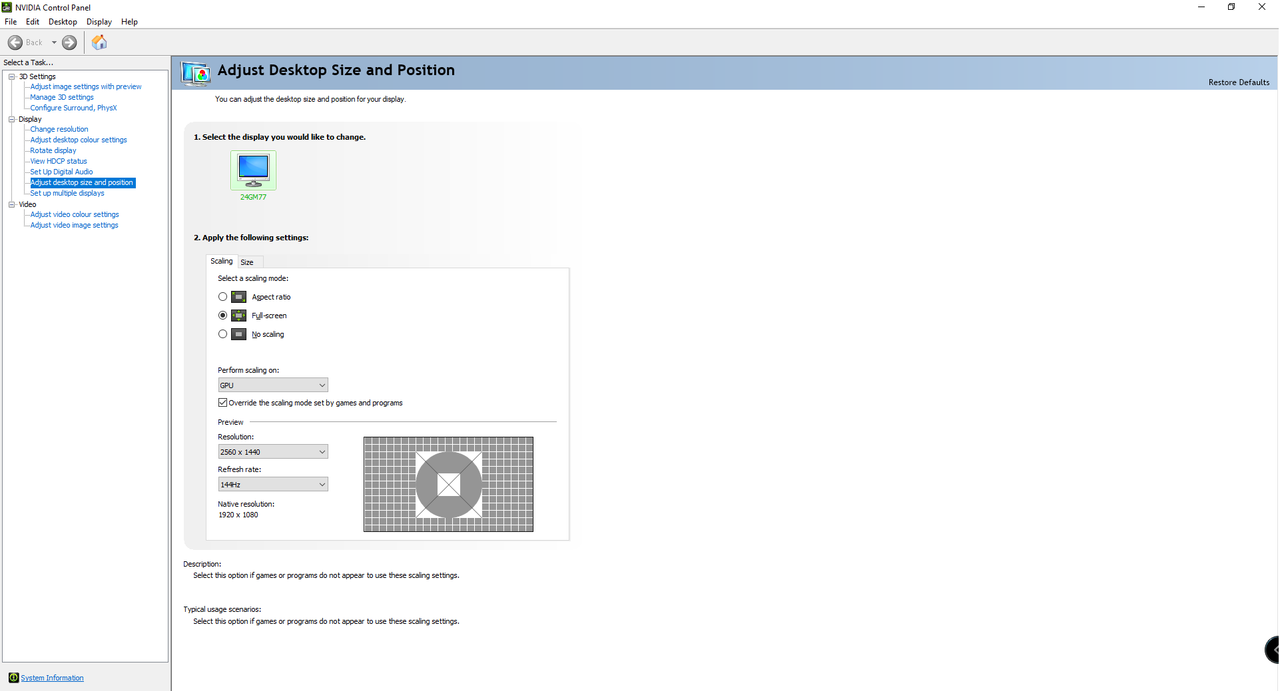Choose the Full-screen radio button
This screenshot has height=691, width=1280.
(223, 315)
